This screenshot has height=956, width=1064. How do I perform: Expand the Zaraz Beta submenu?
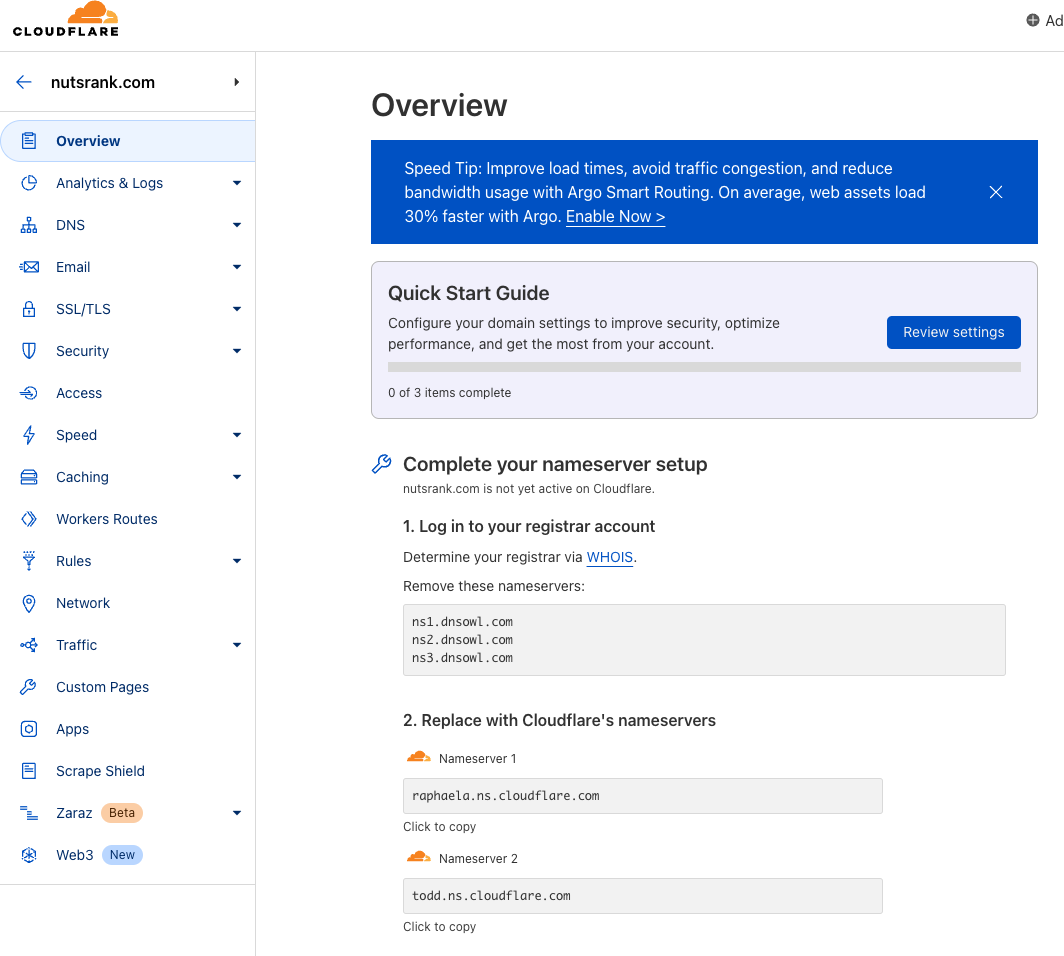coord(237,813)
